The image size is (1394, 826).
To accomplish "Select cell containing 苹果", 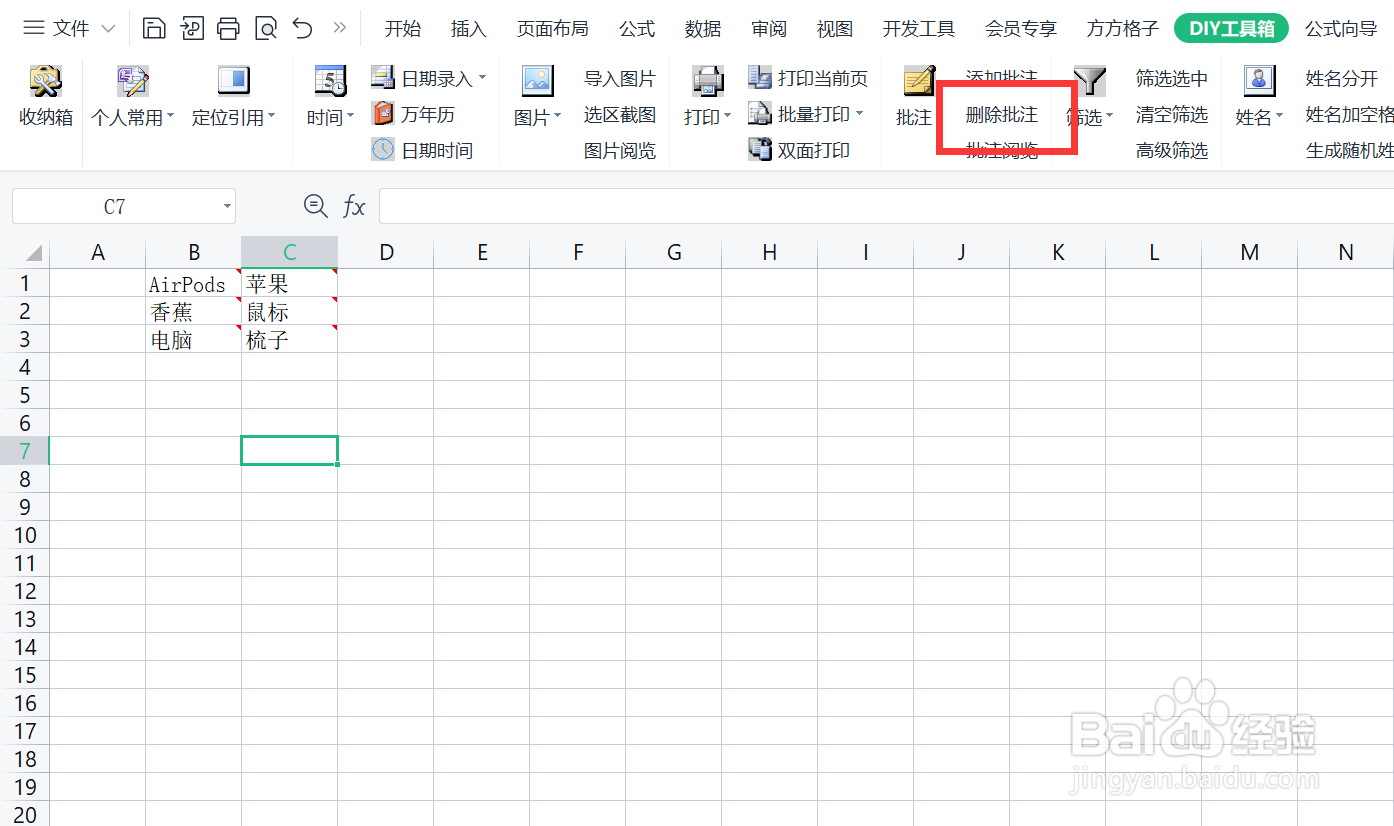I will pyautogui.click(x=290, y=283).
